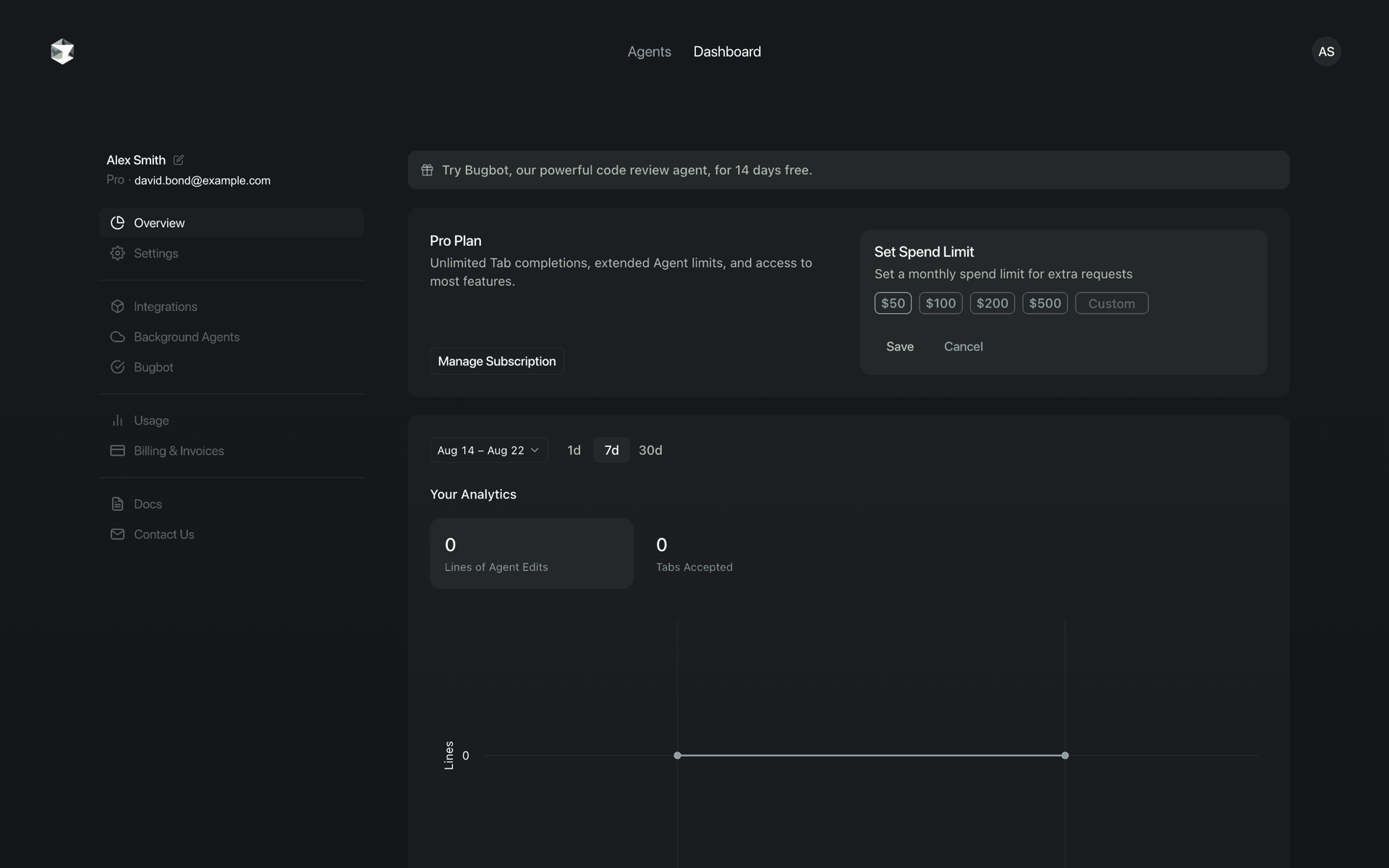1389x868 pixels.
Task: Open Contact Us link
Action: (x=231, y=535)
